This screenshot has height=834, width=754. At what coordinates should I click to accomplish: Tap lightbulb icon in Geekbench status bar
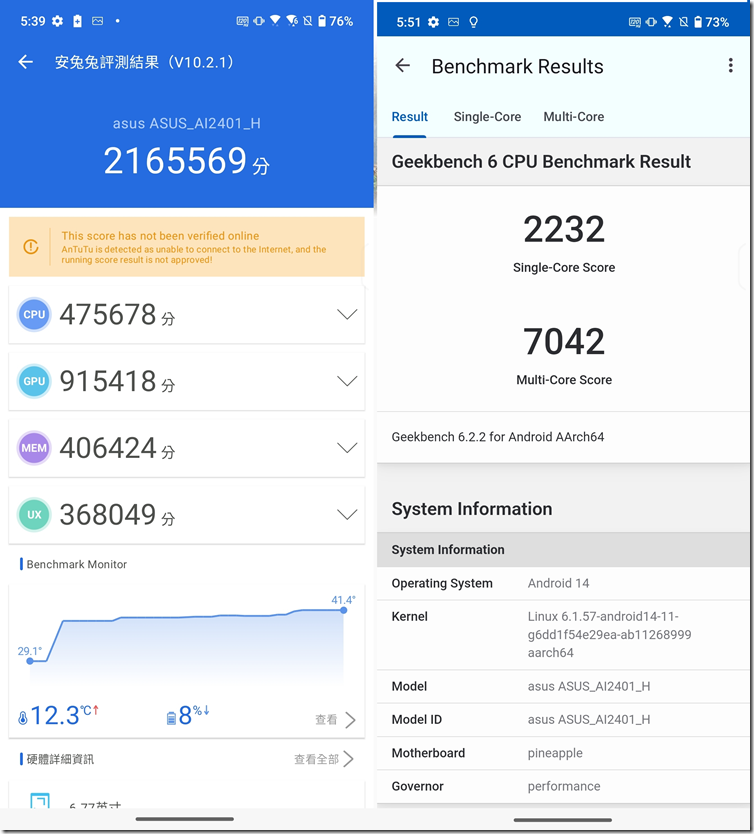tap(473, 22)
